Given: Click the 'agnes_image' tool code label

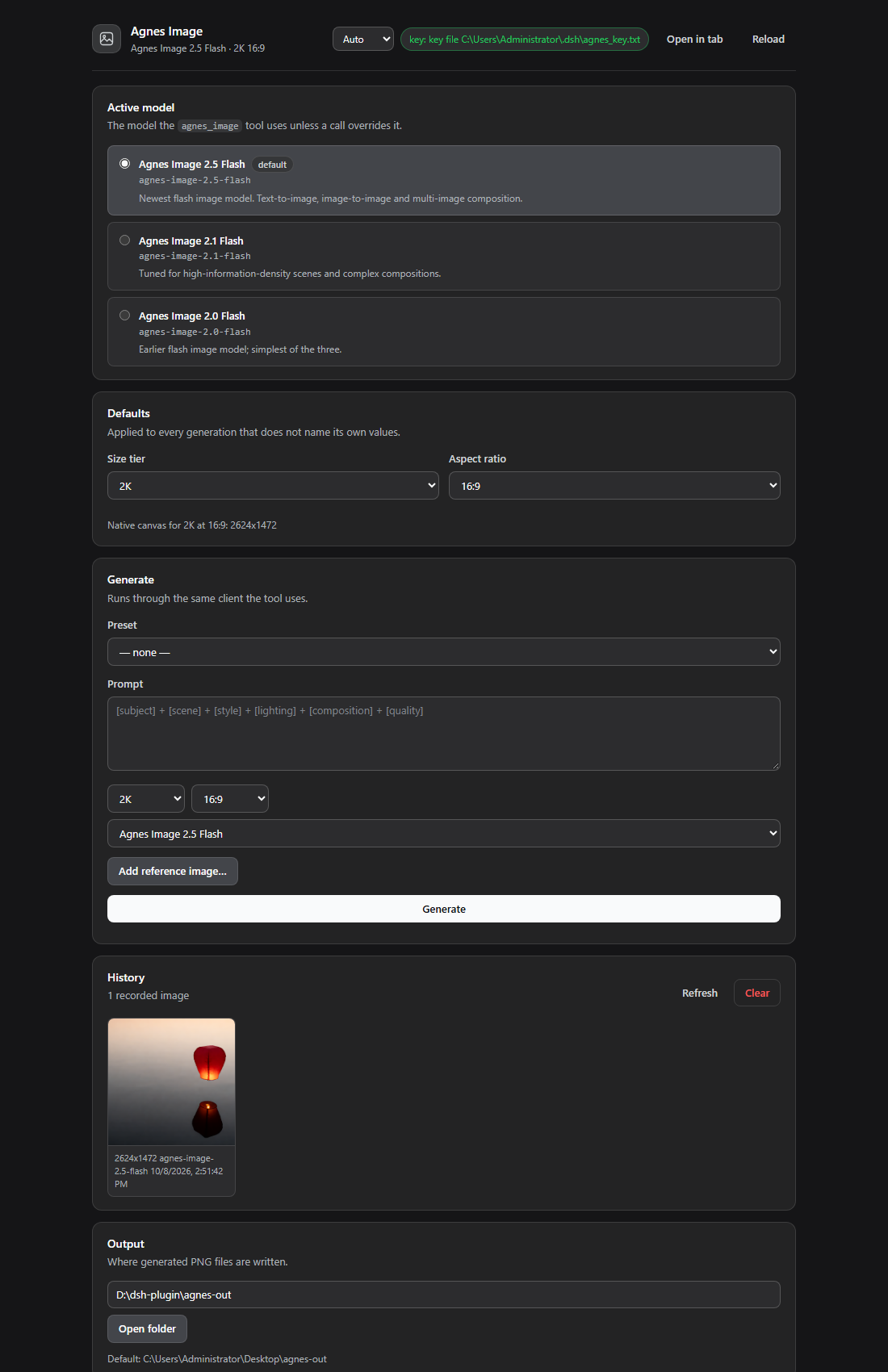Looking at the screenshot, I should [x=210, y=126].
